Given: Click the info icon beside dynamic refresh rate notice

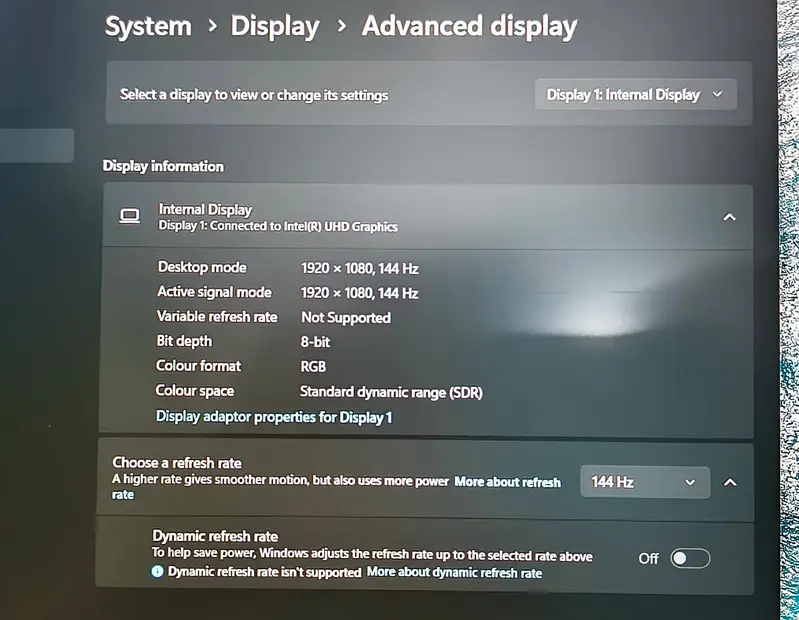Looking at the screenshot, I should coord(157,573).
